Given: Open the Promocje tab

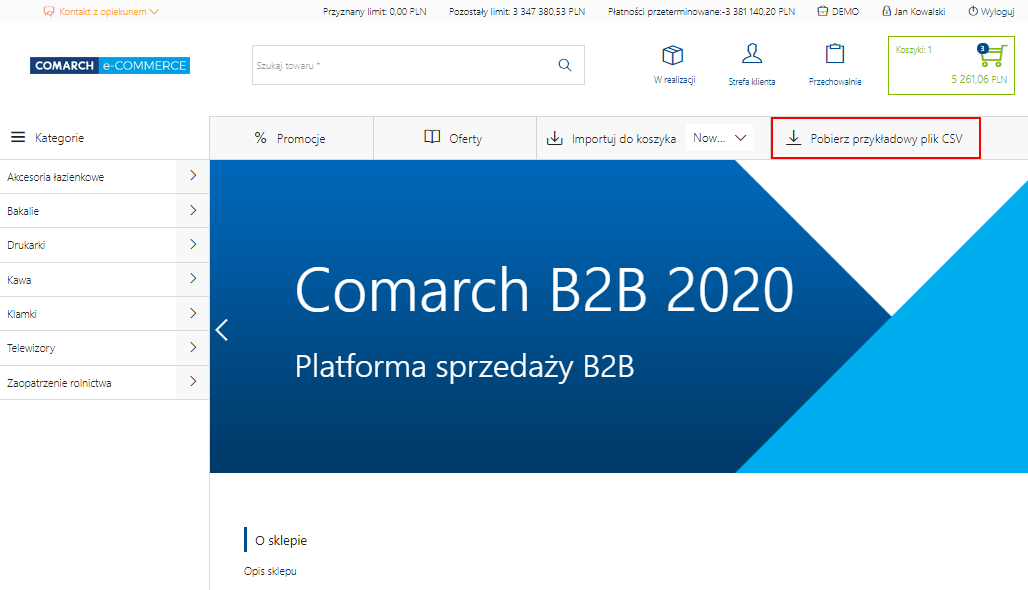Looking at the screenshot, I should (x=291, y=138).
